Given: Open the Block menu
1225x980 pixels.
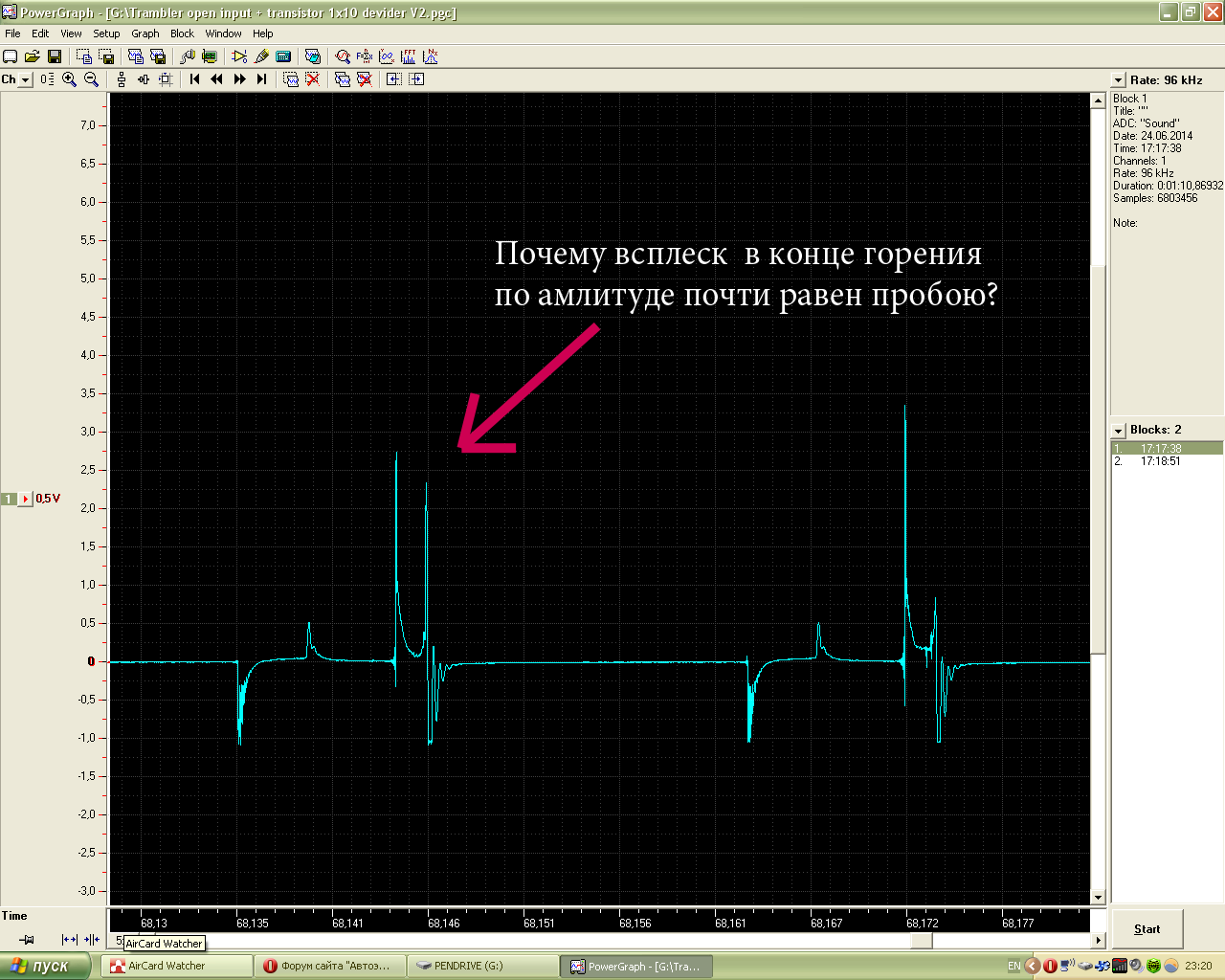Looking at the screenshot, I should click(x=182, y=33).
